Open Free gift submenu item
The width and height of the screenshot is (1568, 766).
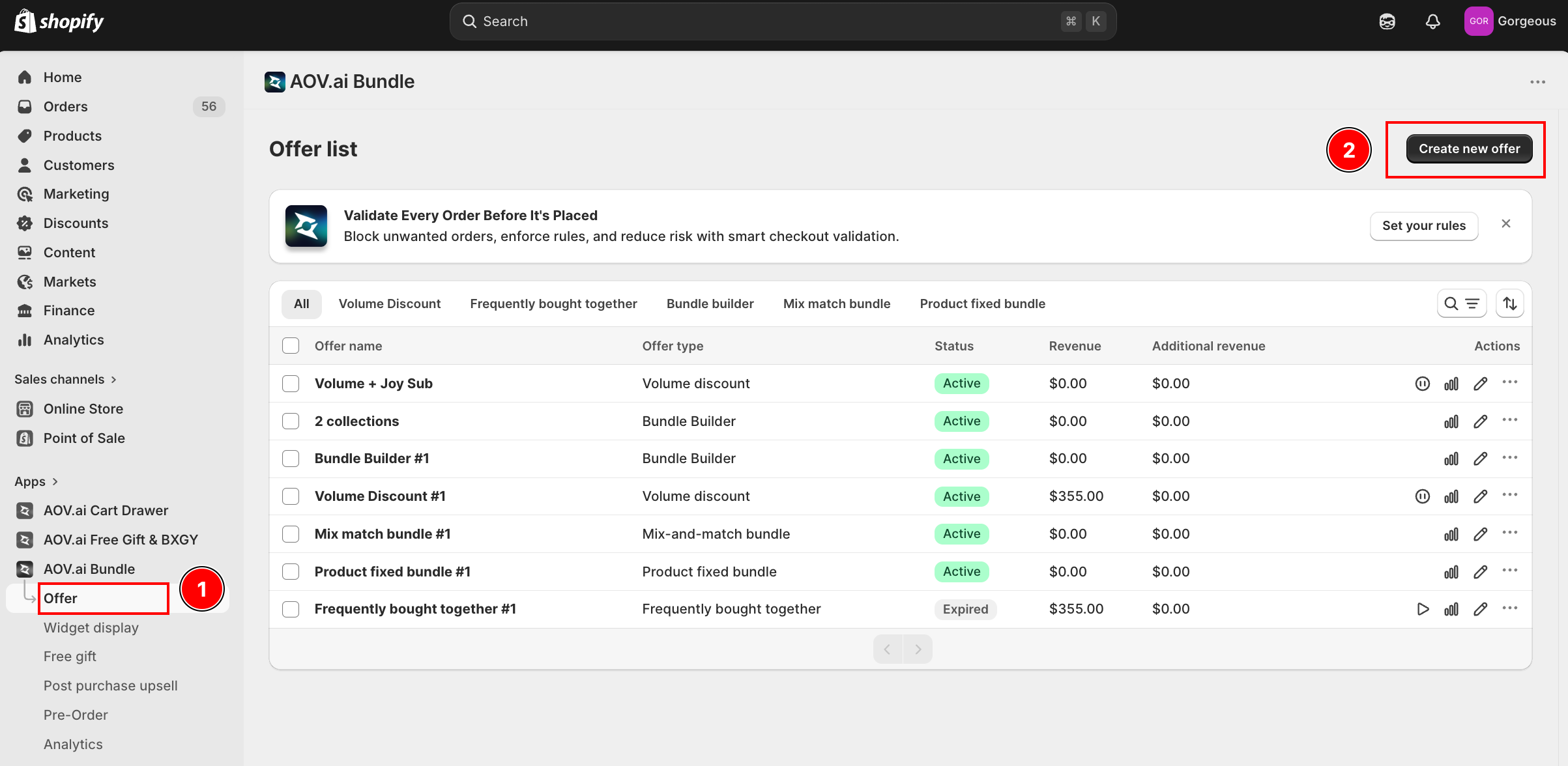tap(70, 657)
